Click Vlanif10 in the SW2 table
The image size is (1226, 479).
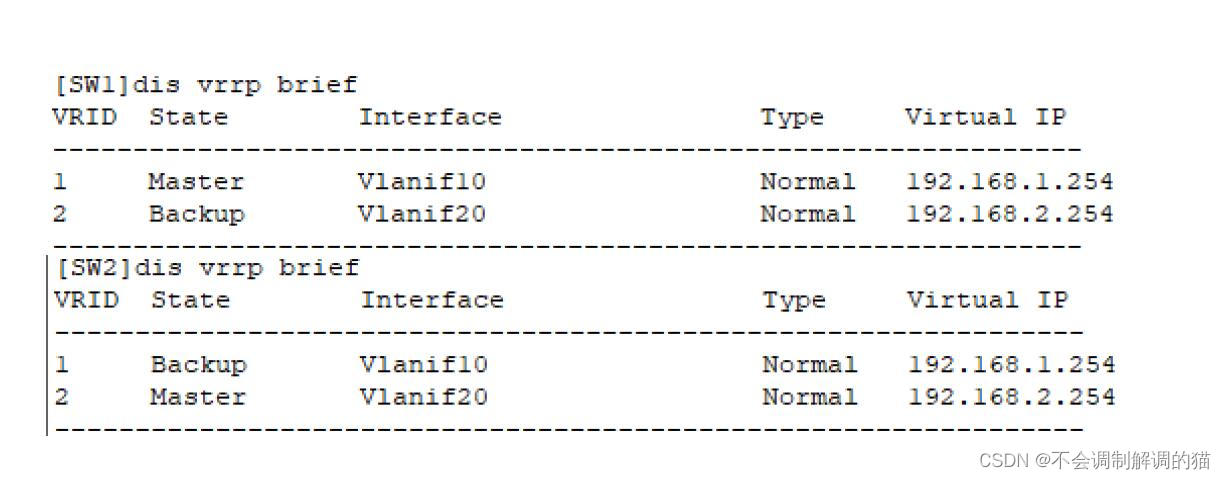coord(423,365)
